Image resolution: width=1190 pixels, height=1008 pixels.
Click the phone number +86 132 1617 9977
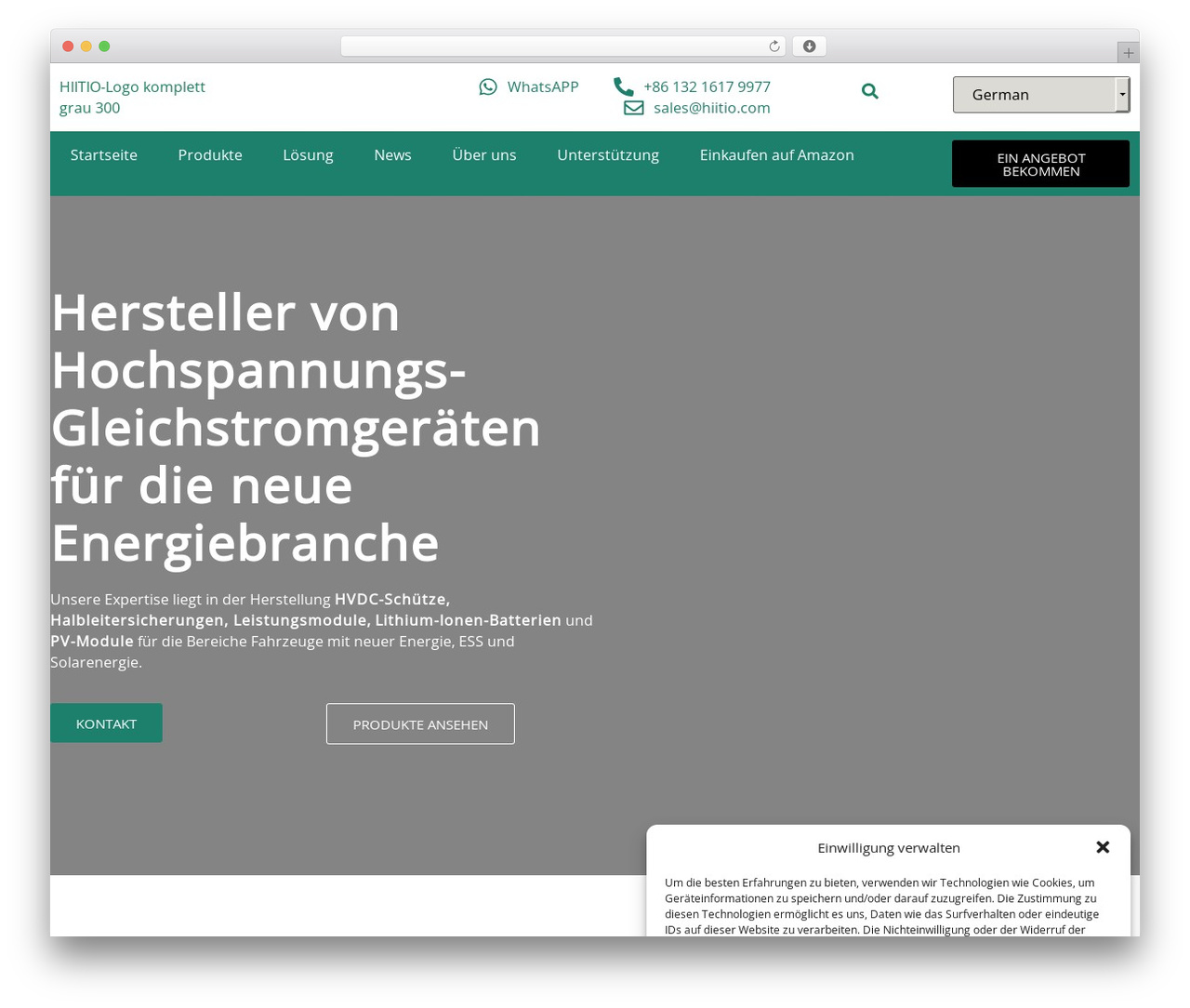pyautogui.click(x=707, y=86)
